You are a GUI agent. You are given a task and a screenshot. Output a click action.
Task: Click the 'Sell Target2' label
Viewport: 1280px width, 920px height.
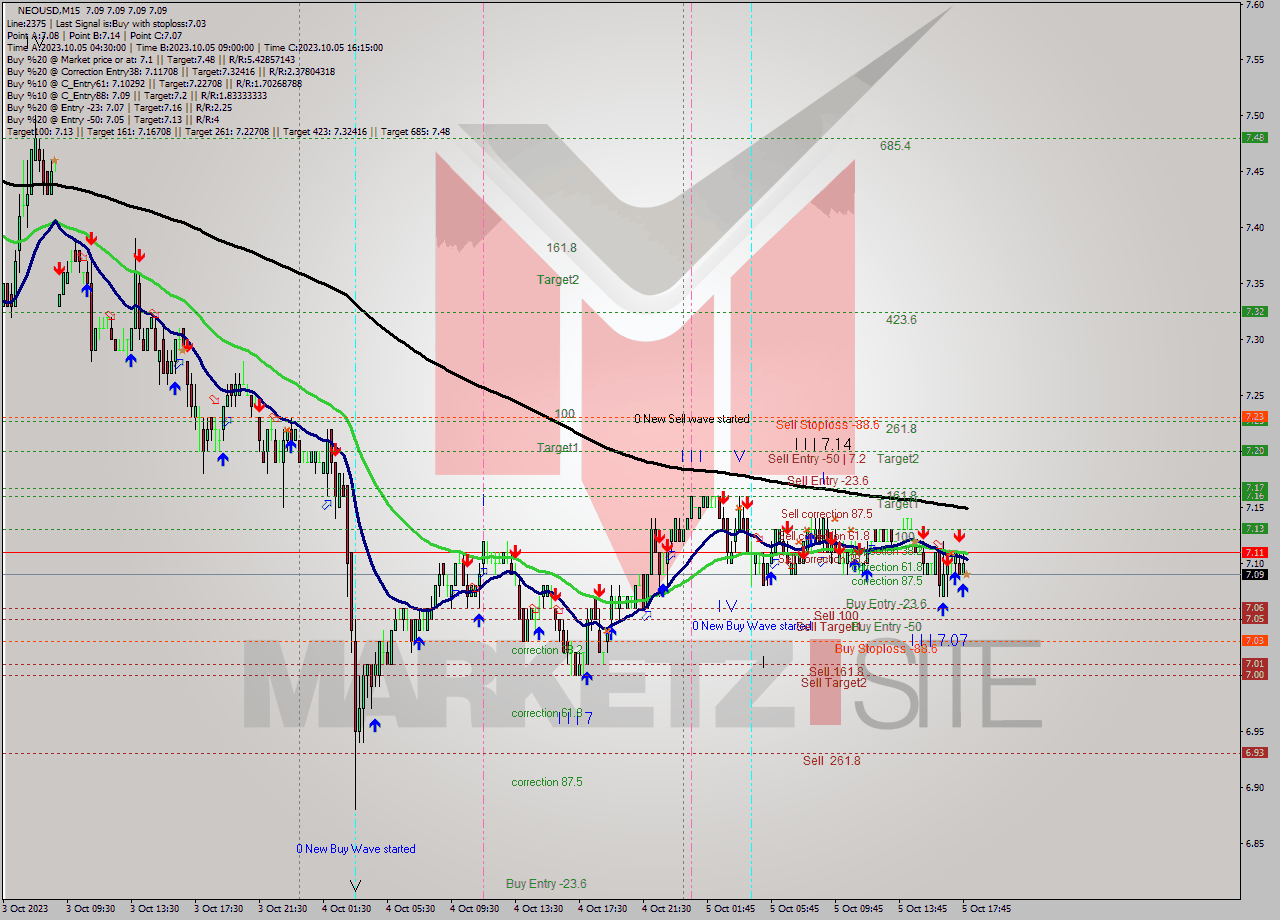click(833, 683)
